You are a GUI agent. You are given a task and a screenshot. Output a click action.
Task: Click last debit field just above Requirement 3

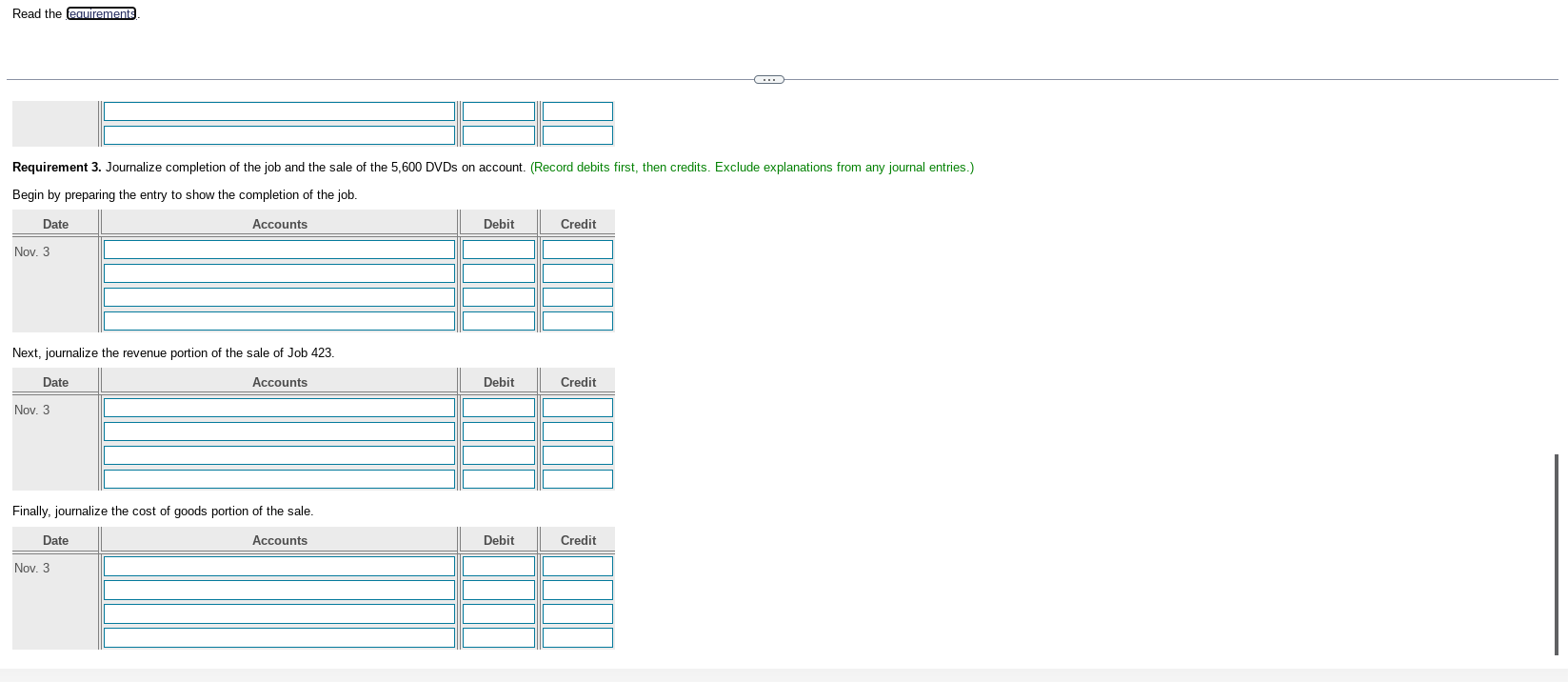point(499,135)
